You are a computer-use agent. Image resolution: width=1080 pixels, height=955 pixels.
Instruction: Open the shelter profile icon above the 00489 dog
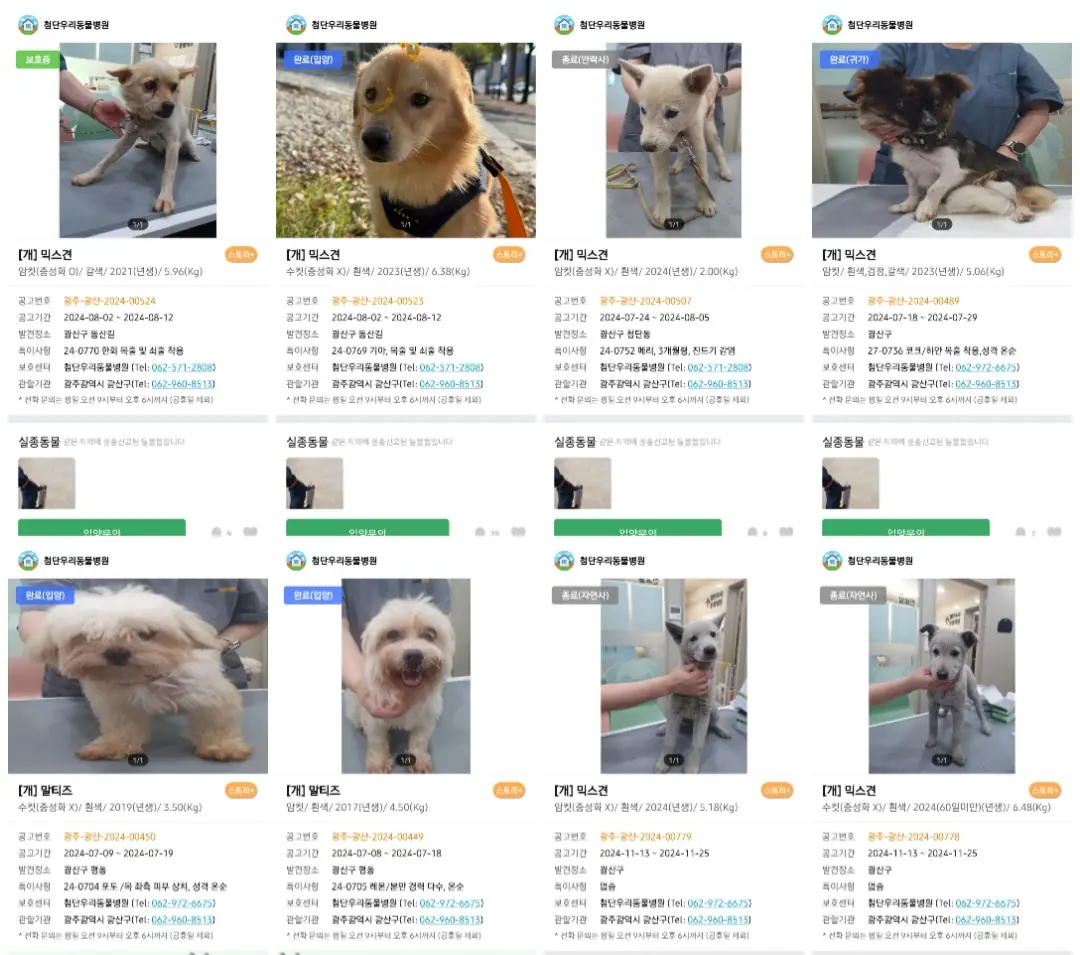pos(832,25)
